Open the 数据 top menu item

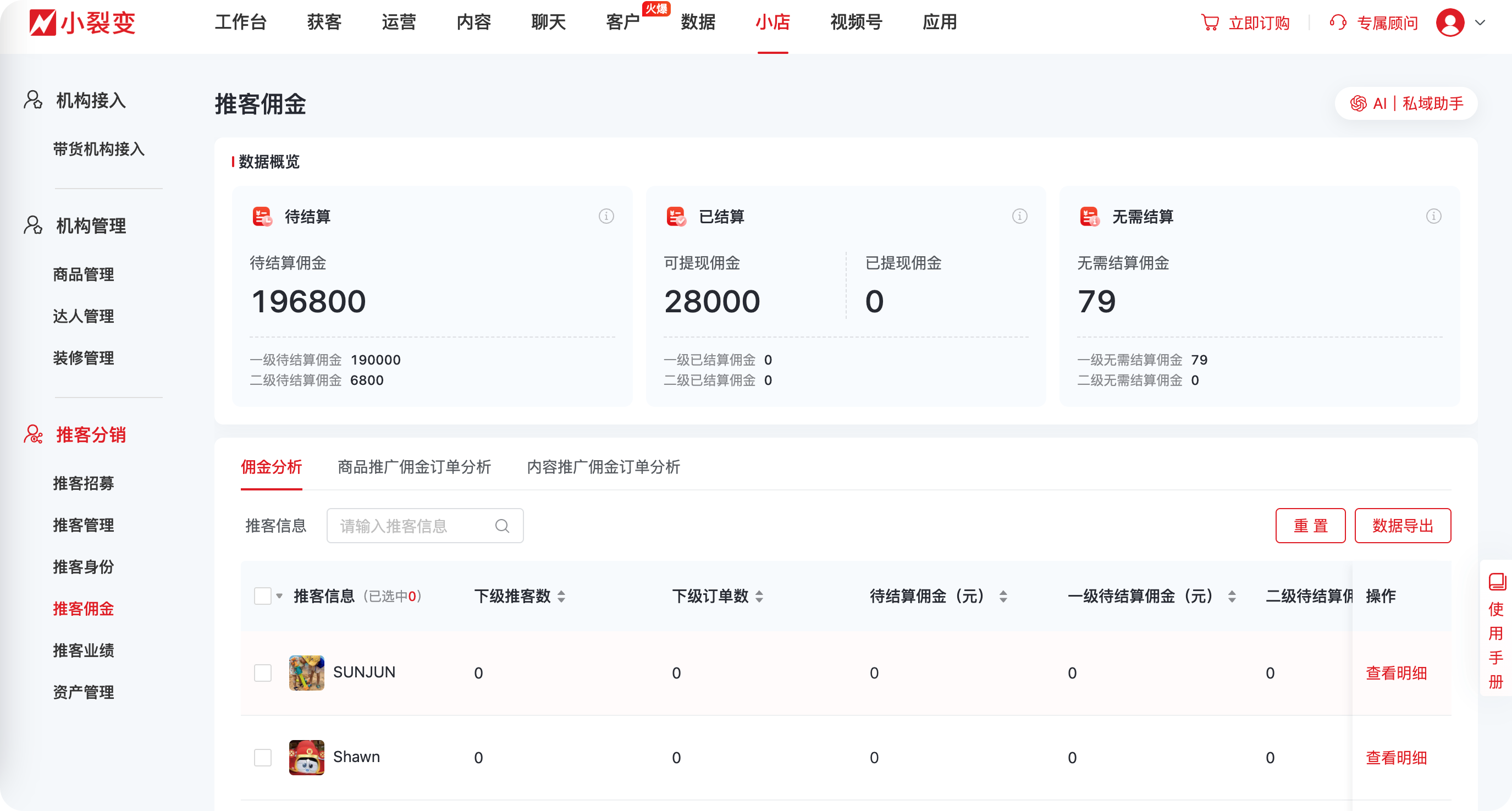(x=697, y=23)
